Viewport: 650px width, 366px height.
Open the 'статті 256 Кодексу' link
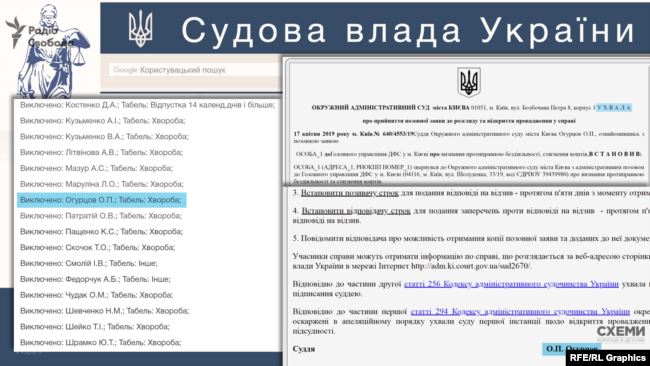(511, 284)
